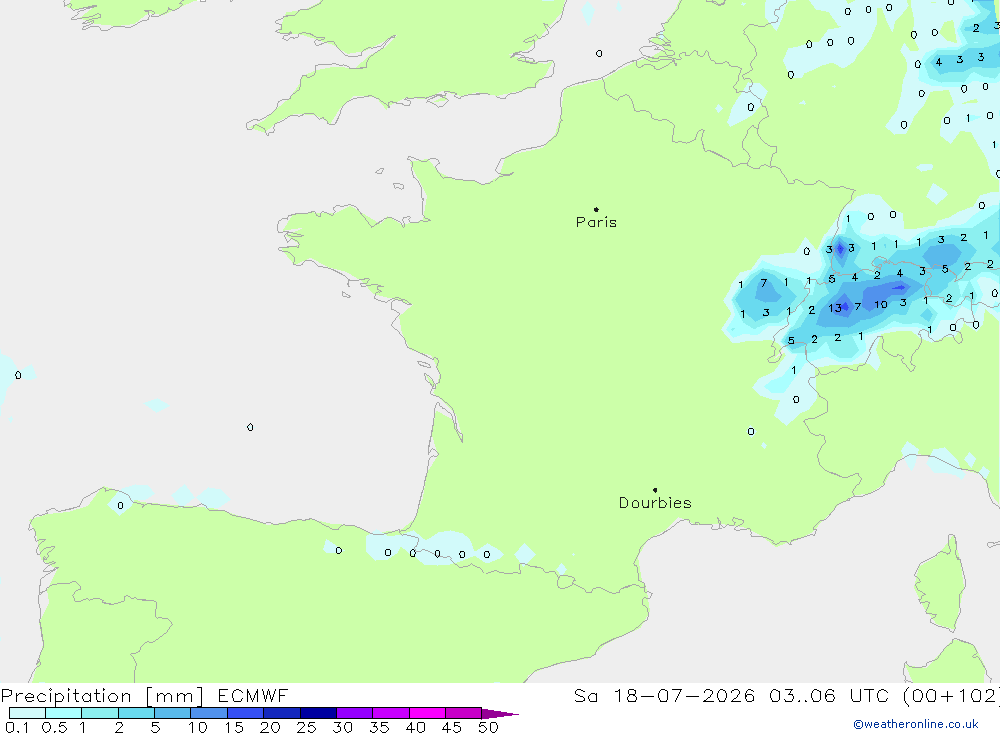This screenshot has width=1000, height=733.
Task: Click the Precipitation [mm] title text
Action: point(102,696)
